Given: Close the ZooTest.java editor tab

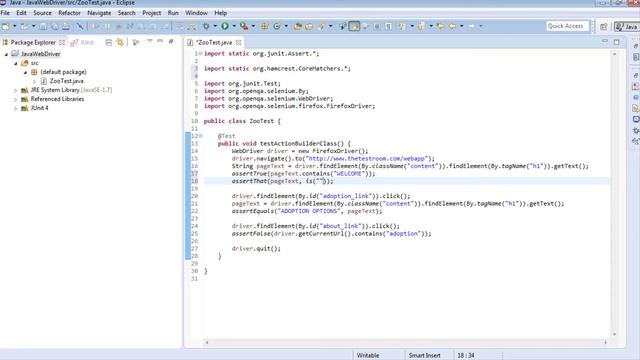Looking at the screenshot, I should point(238,42).
